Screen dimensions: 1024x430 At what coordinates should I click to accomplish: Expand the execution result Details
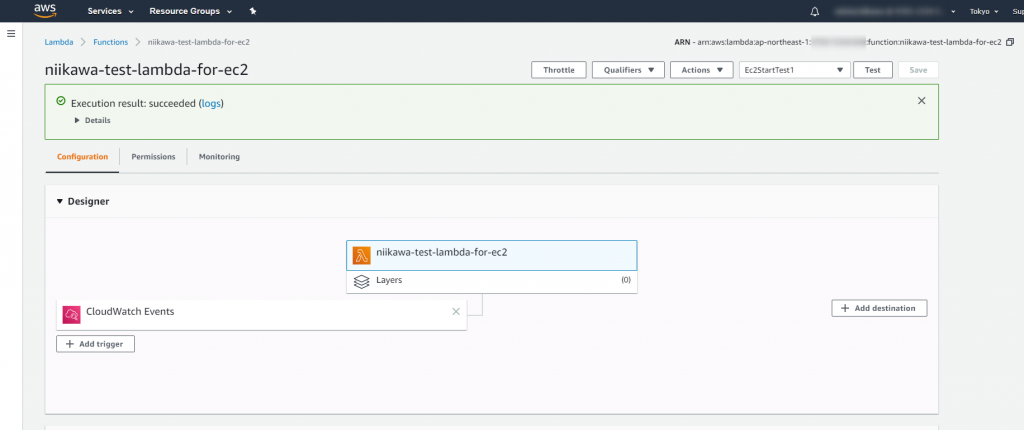pyautogui.click(x=93, y=120)
